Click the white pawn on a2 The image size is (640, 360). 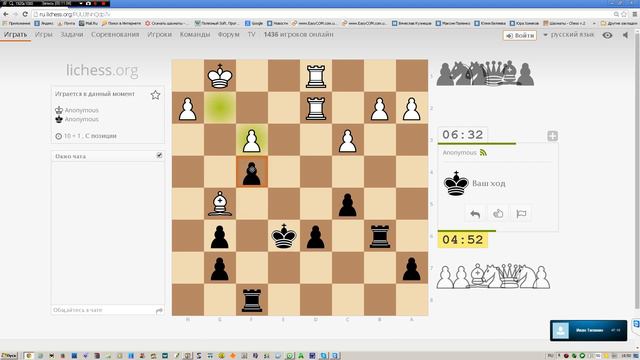[x=411, y=108]
